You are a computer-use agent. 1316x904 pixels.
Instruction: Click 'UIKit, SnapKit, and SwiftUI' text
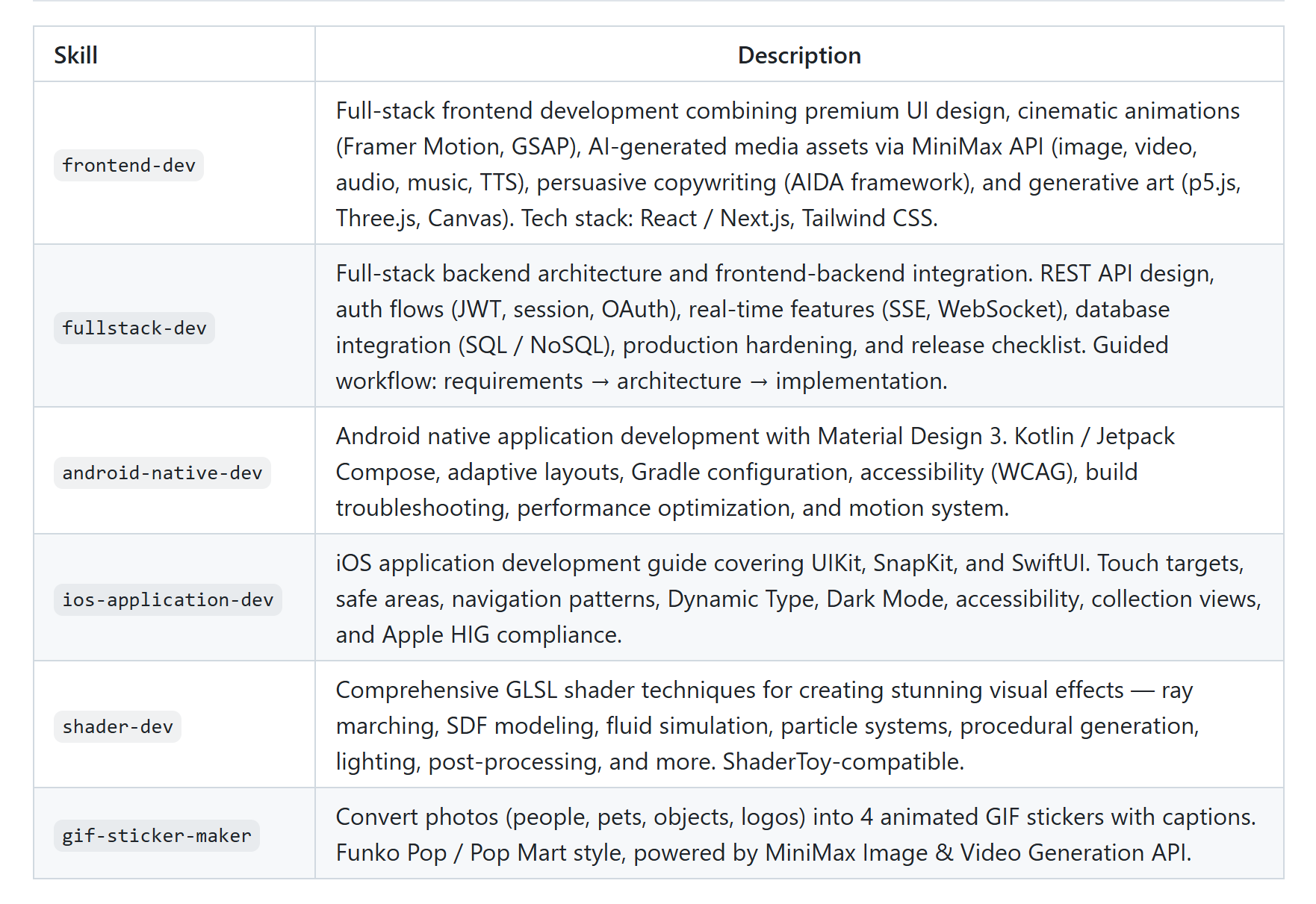click(950, 563)
